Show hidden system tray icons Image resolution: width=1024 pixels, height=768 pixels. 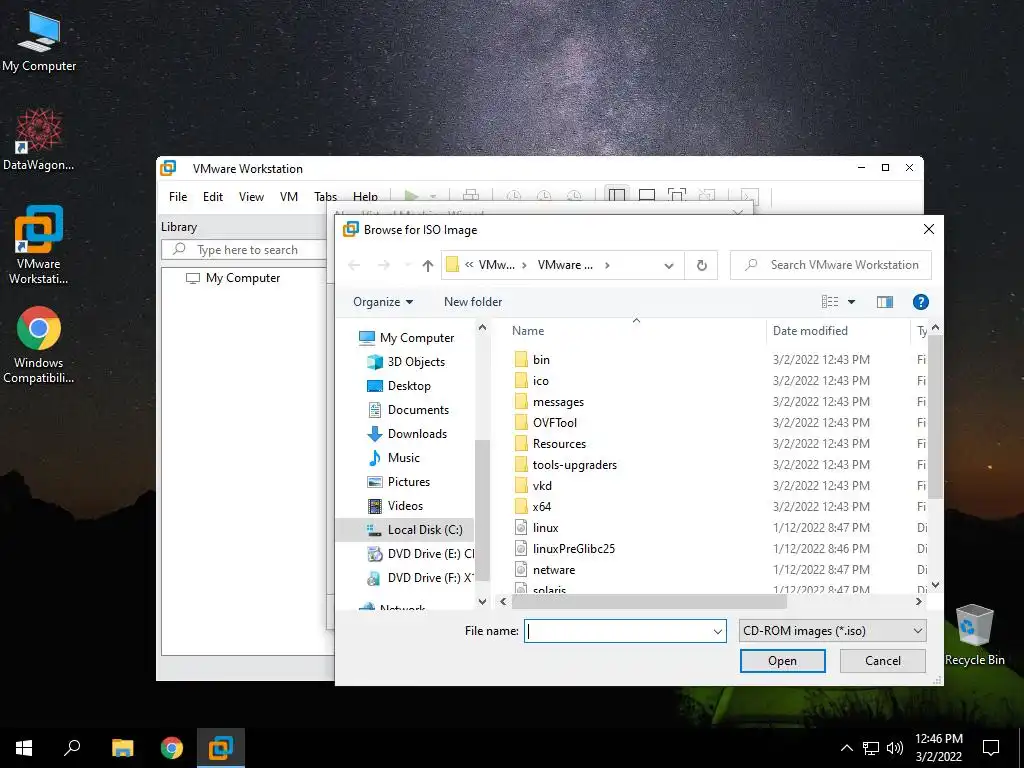click(x=846, y=748)
